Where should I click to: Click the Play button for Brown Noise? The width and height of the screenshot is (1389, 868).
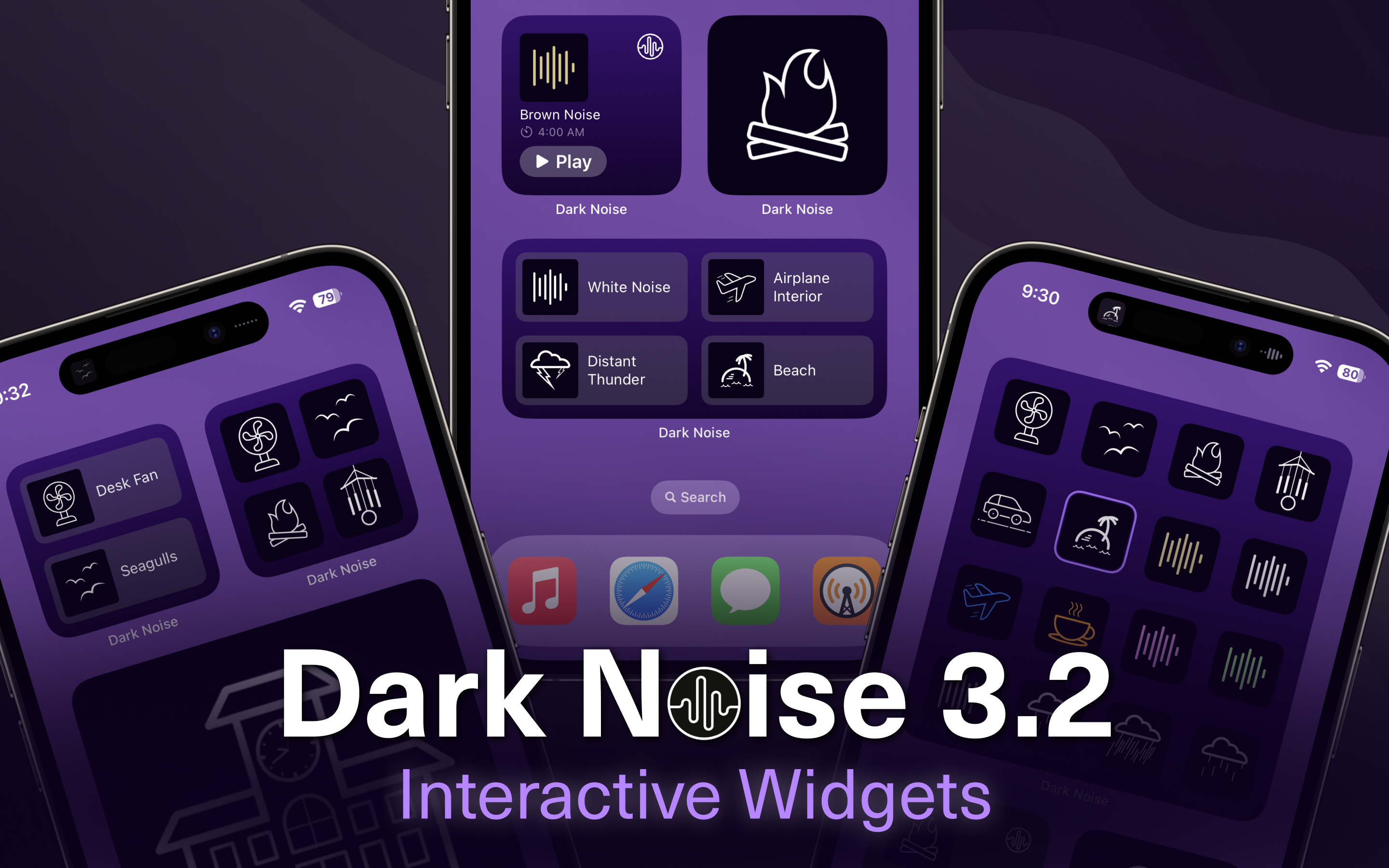tap(564, 161)
